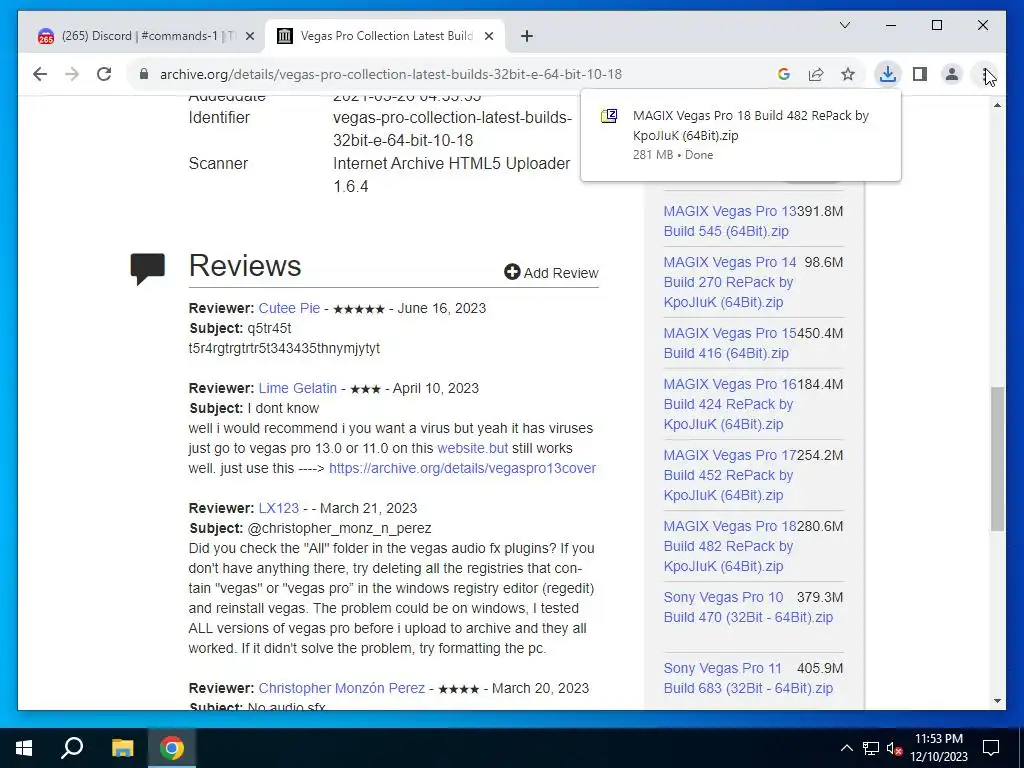Click the forward navigation arrow

tap(72, 74)
